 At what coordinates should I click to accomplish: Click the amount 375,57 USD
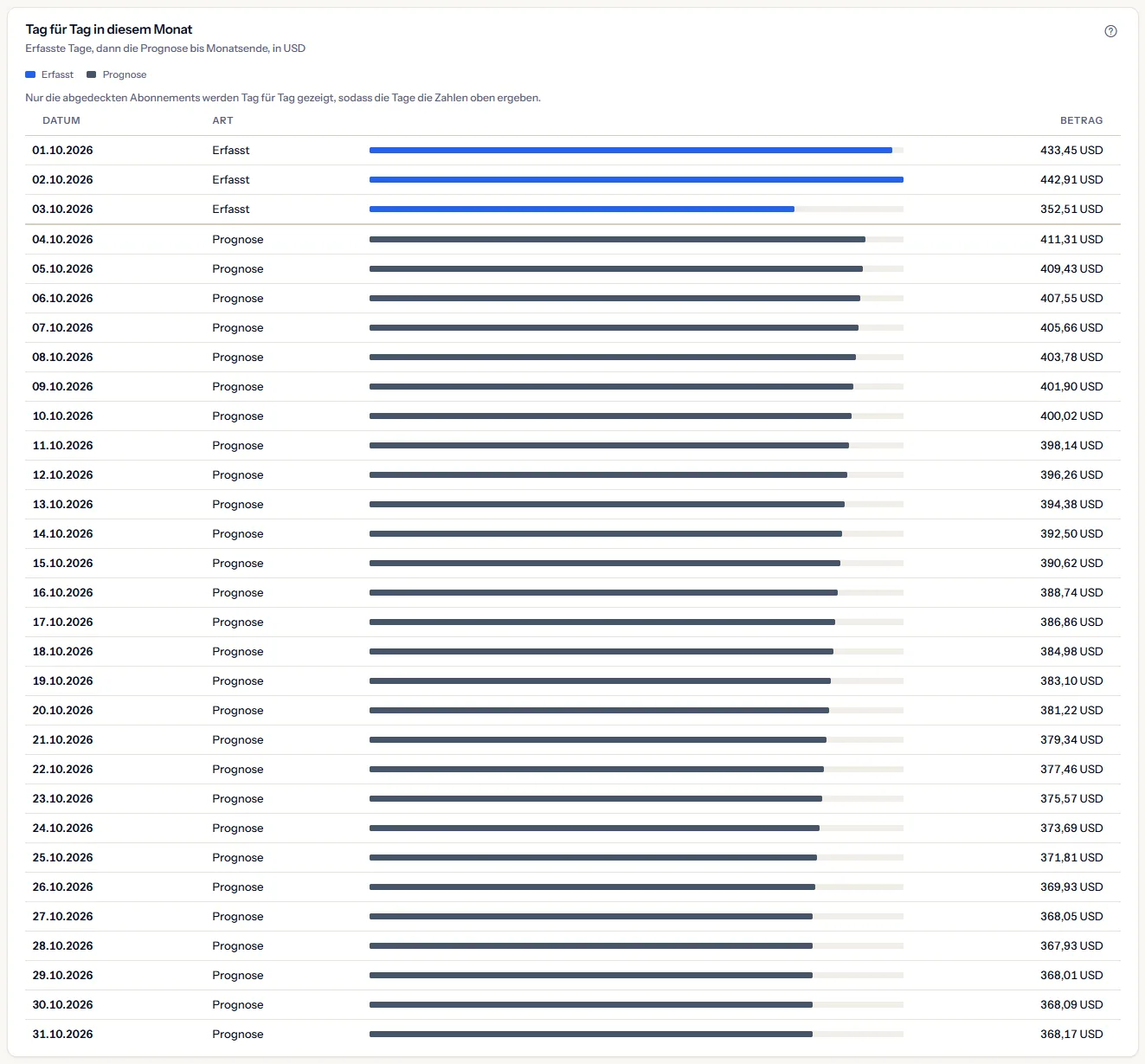(x=1071, y=798)
